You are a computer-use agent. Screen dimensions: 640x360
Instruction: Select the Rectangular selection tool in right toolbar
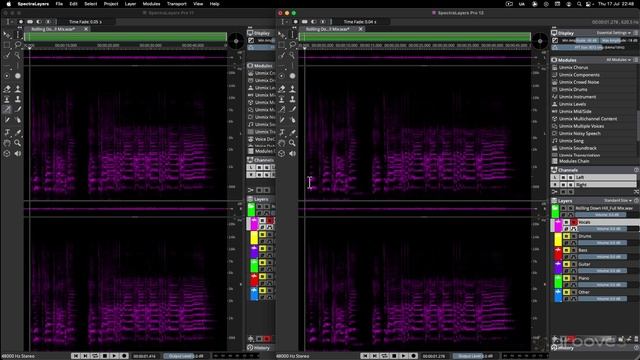[x=282, y=44]
